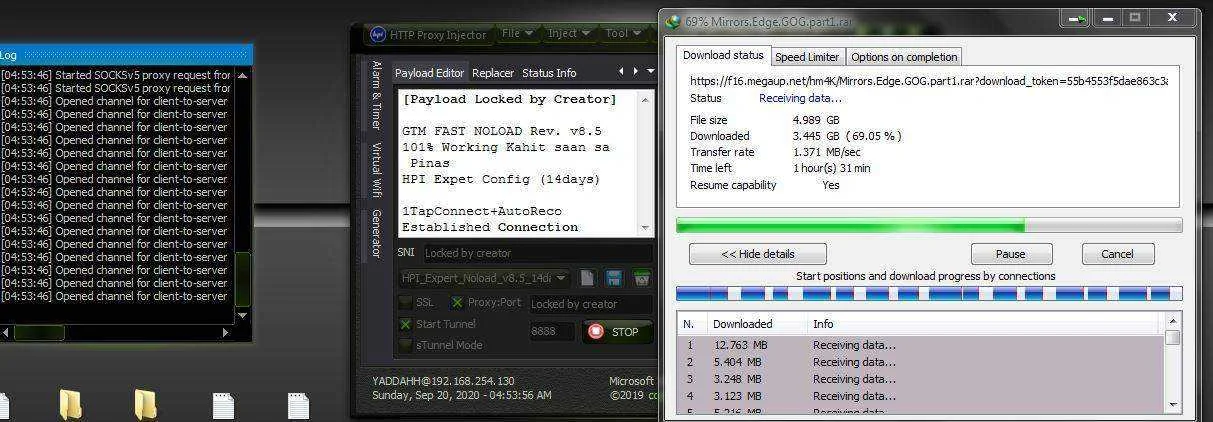Switch to the Replacer tab
The width and height of the screenshot is (1213, 422).
(493, 73)
